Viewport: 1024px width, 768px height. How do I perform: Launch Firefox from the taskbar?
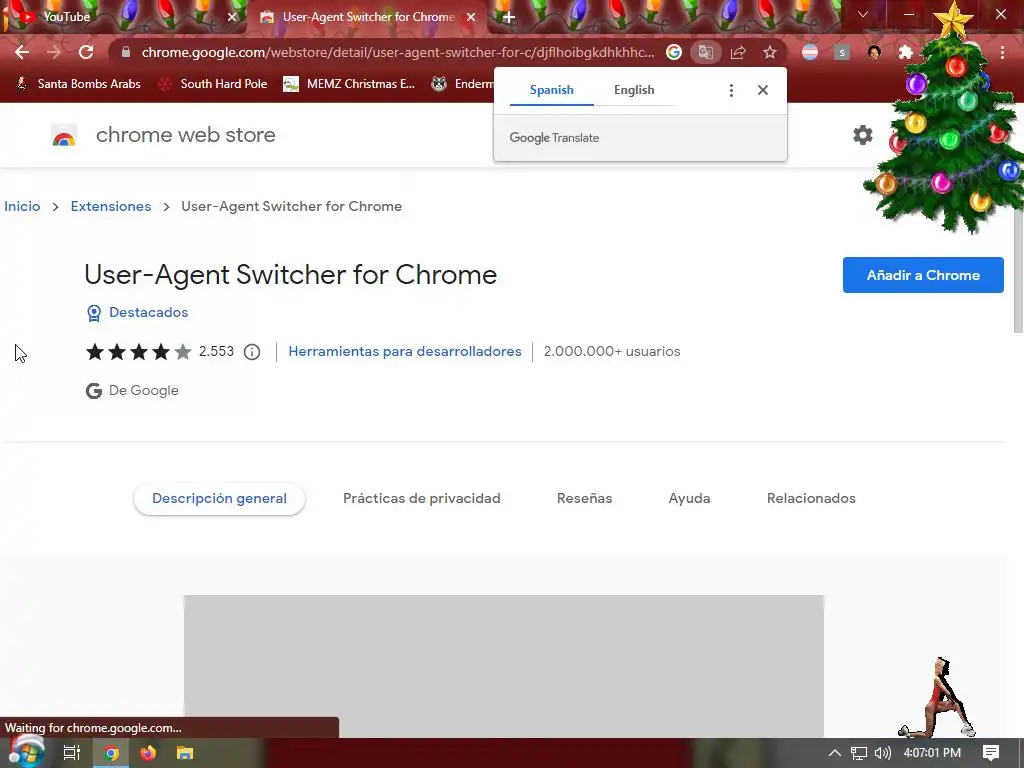click(148, 753)
